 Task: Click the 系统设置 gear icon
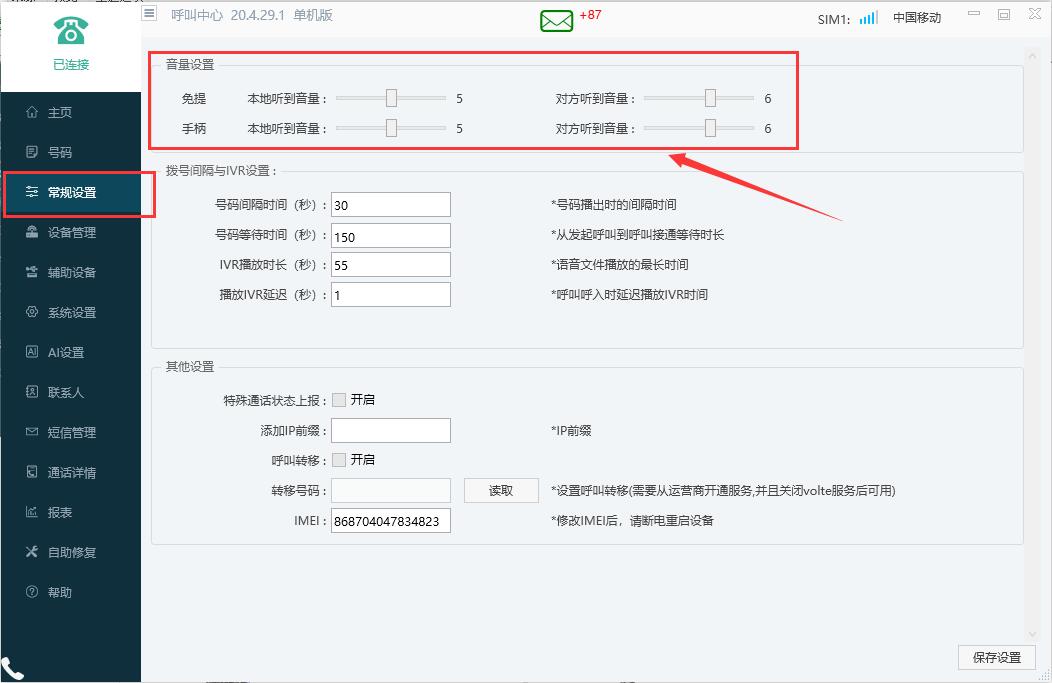click(x=32, y=312)
